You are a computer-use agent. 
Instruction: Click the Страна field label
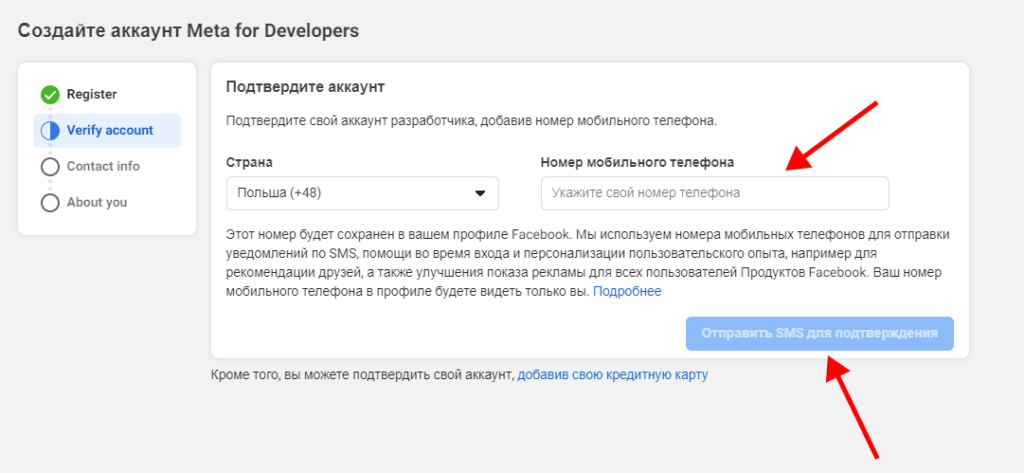coord(250,162)
